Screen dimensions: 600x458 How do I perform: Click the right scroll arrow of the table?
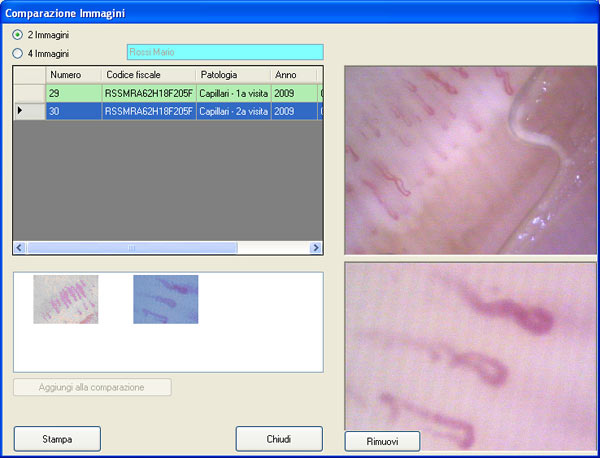click(x=316, y=248)
